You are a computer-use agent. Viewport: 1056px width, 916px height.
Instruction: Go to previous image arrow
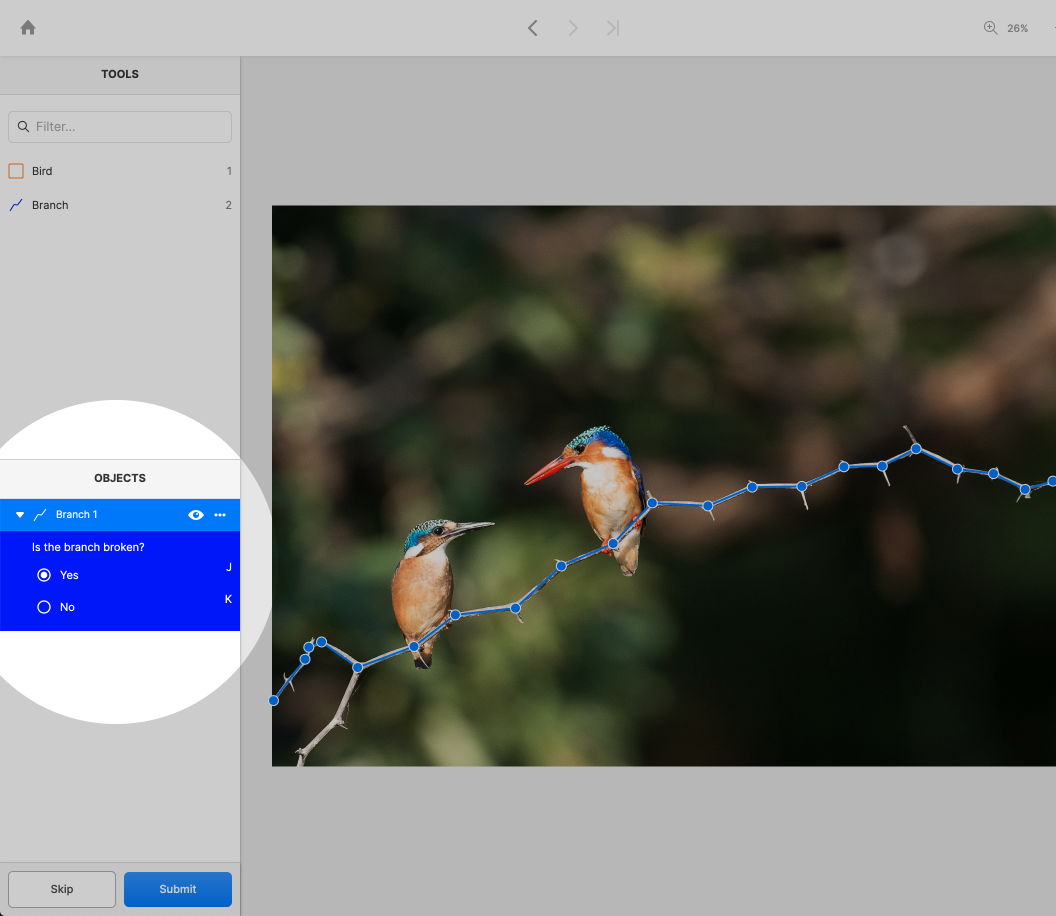533,28
